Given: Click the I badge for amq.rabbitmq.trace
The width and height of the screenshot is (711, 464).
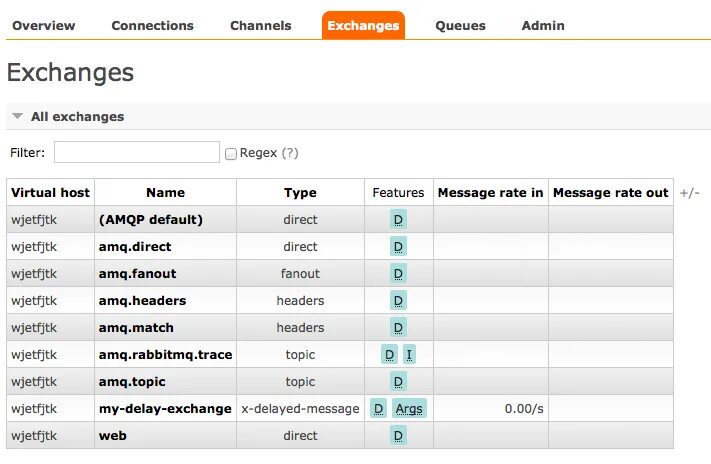Looking at the screenshot, I should pyautogui.click(x=409, y=355).
